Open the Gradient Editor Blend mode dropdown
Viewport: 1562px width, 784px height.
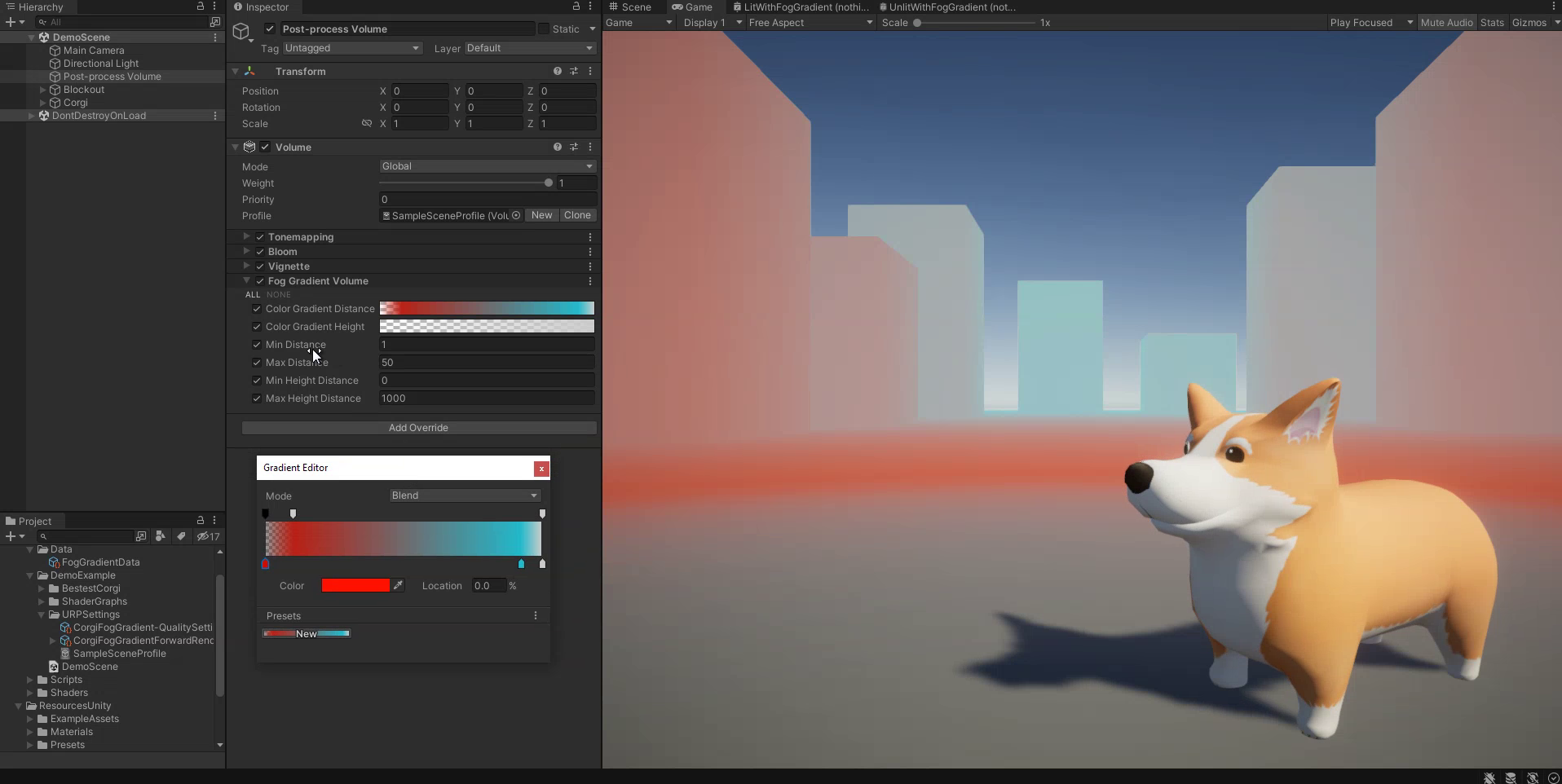pyautogui.click(x=465, y=496)
